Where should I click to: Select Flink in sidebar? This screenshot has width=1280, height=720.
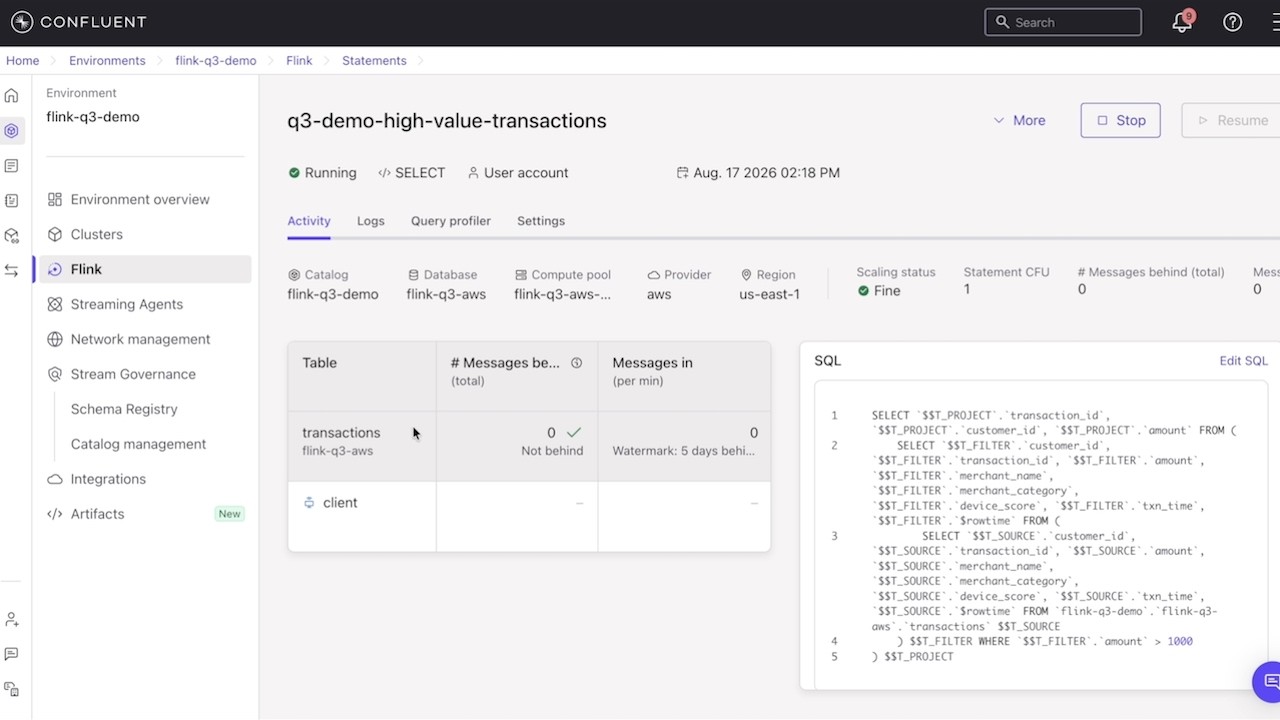pos(143,269)
